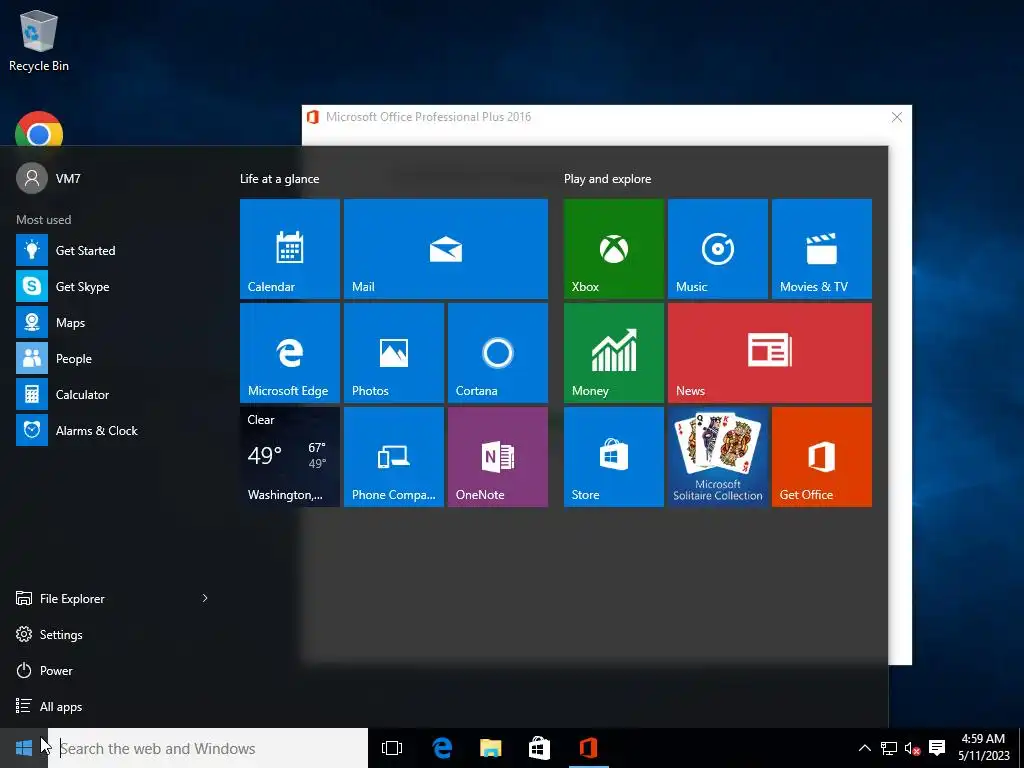1024x768 pixels.
Task: Open the Calendar tile
Action: tap(289, 249)
